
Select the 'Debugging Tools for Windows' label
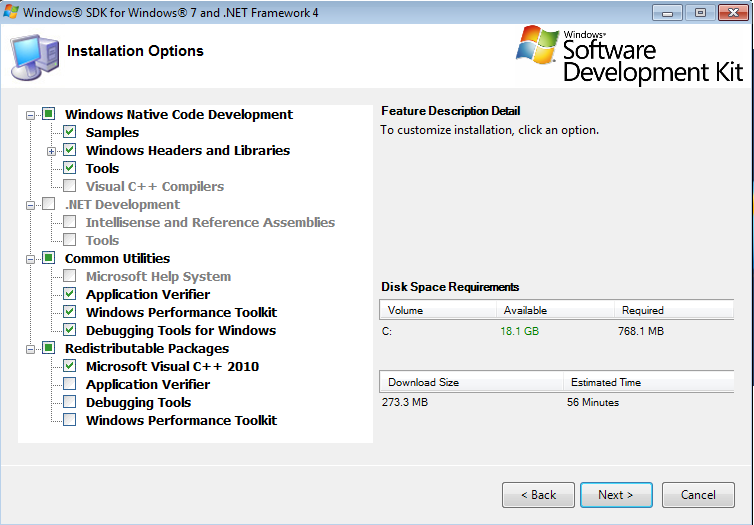pos(181,331)
